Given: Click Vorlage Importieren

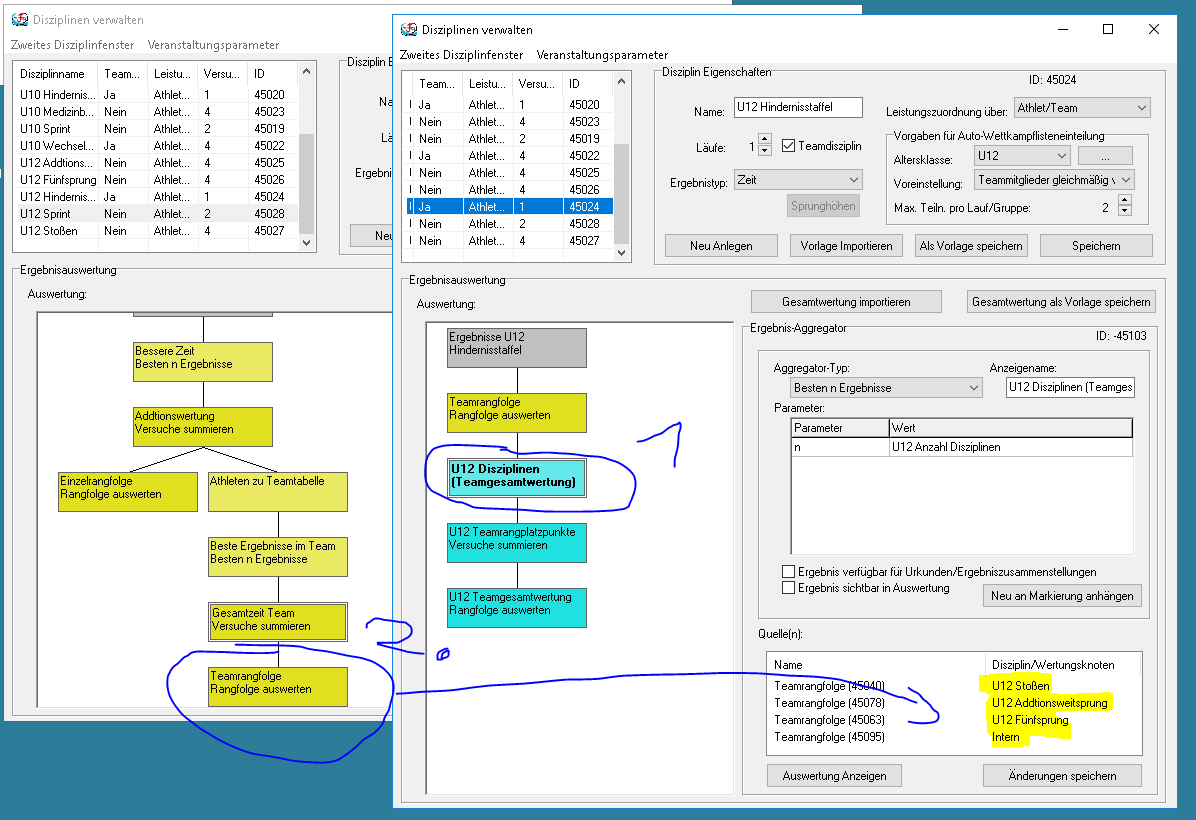Looking at the screenshot, I should pyautogui.click(x=847, y=246).
